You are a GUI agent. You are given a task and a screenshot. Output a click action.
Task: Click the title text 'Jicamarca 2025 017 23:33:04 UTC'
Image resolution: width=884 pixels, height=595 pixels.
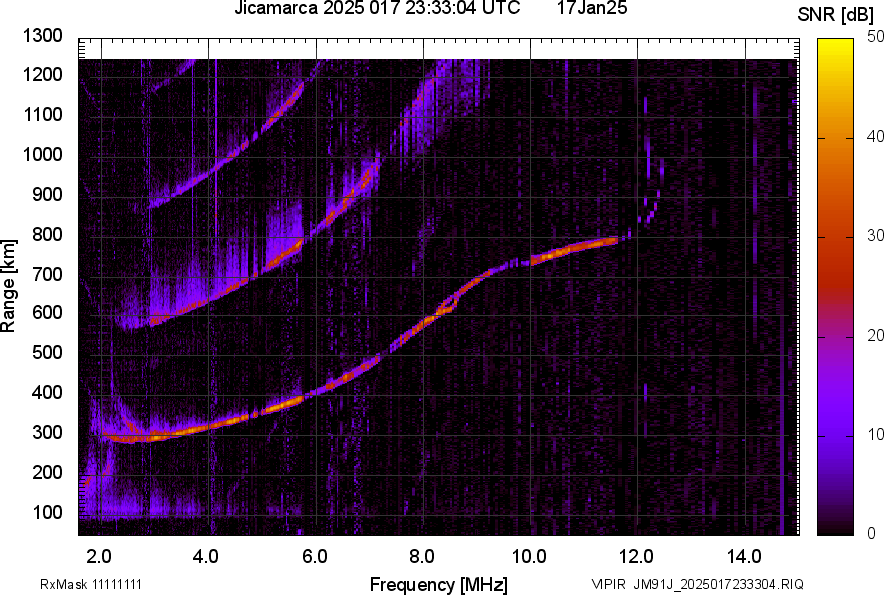point(377,8)
